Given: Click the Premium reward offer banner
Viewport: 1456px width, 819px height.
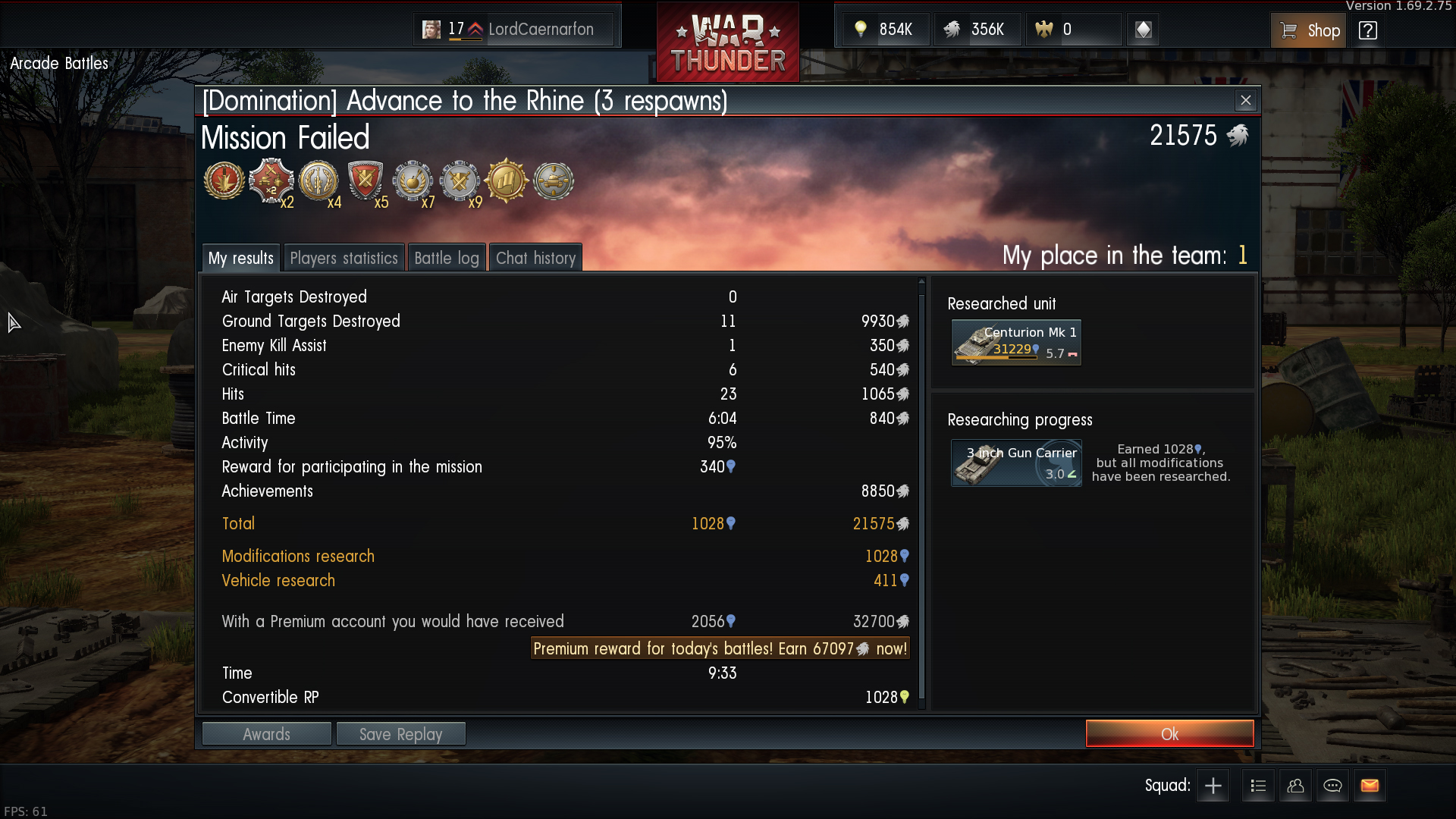Looking at the screenshot, I should (720, 648).
